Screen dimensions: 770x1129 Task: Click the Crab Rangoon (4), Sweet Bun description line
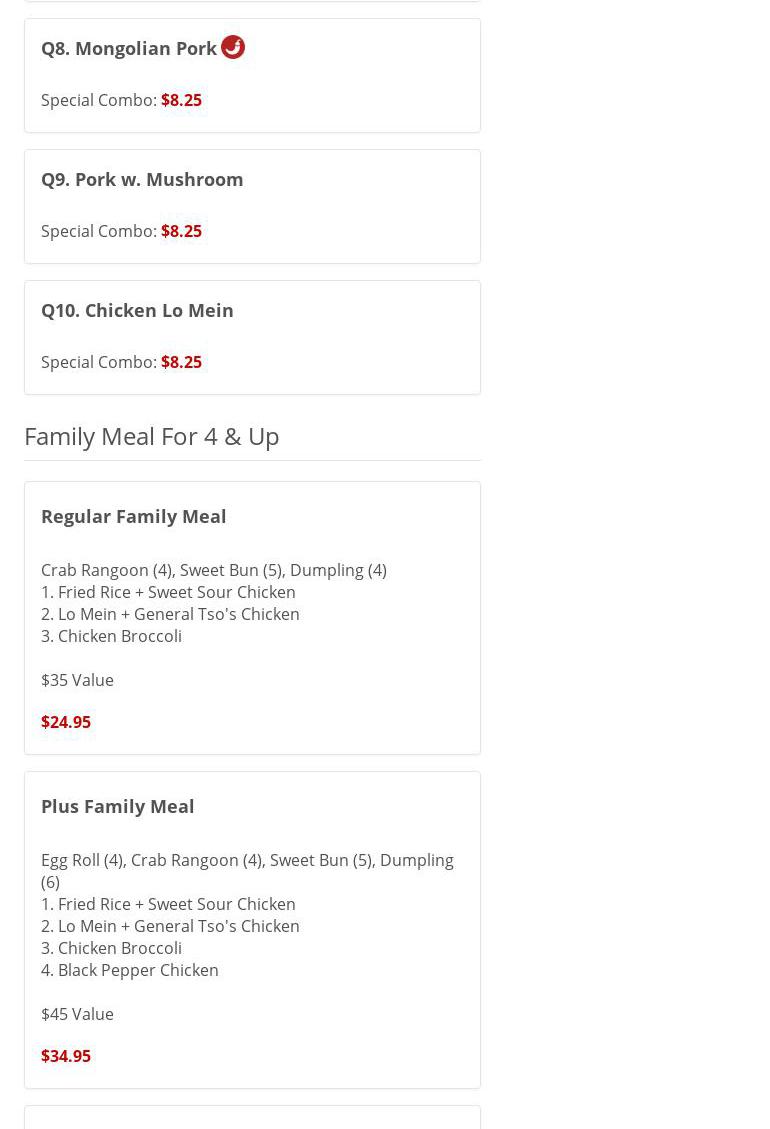tap(213, 570)
